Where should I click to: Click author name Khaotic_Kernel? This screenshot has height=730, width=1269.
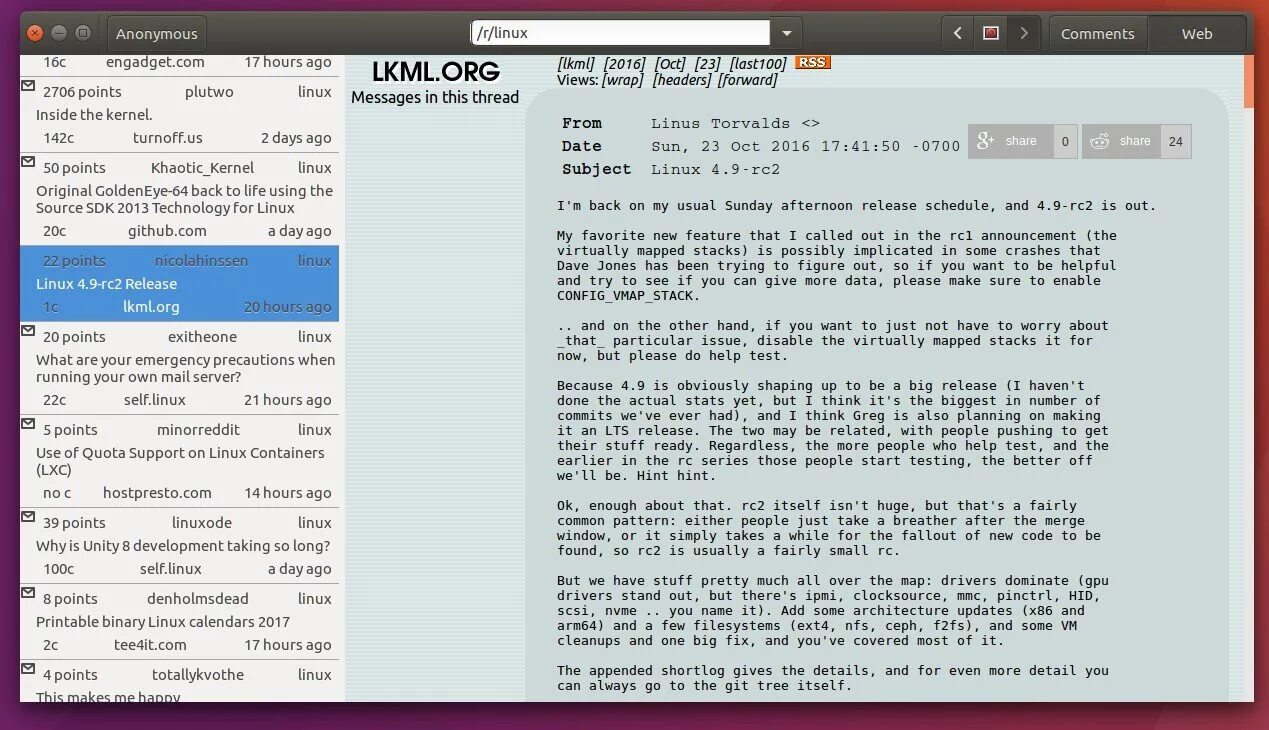[203, 168]
